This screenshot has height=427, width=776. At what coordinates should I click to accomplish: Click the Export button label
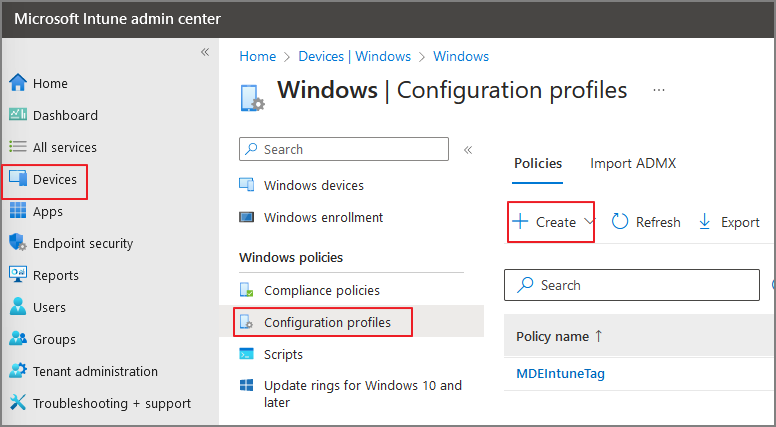(x=740, y=222)
